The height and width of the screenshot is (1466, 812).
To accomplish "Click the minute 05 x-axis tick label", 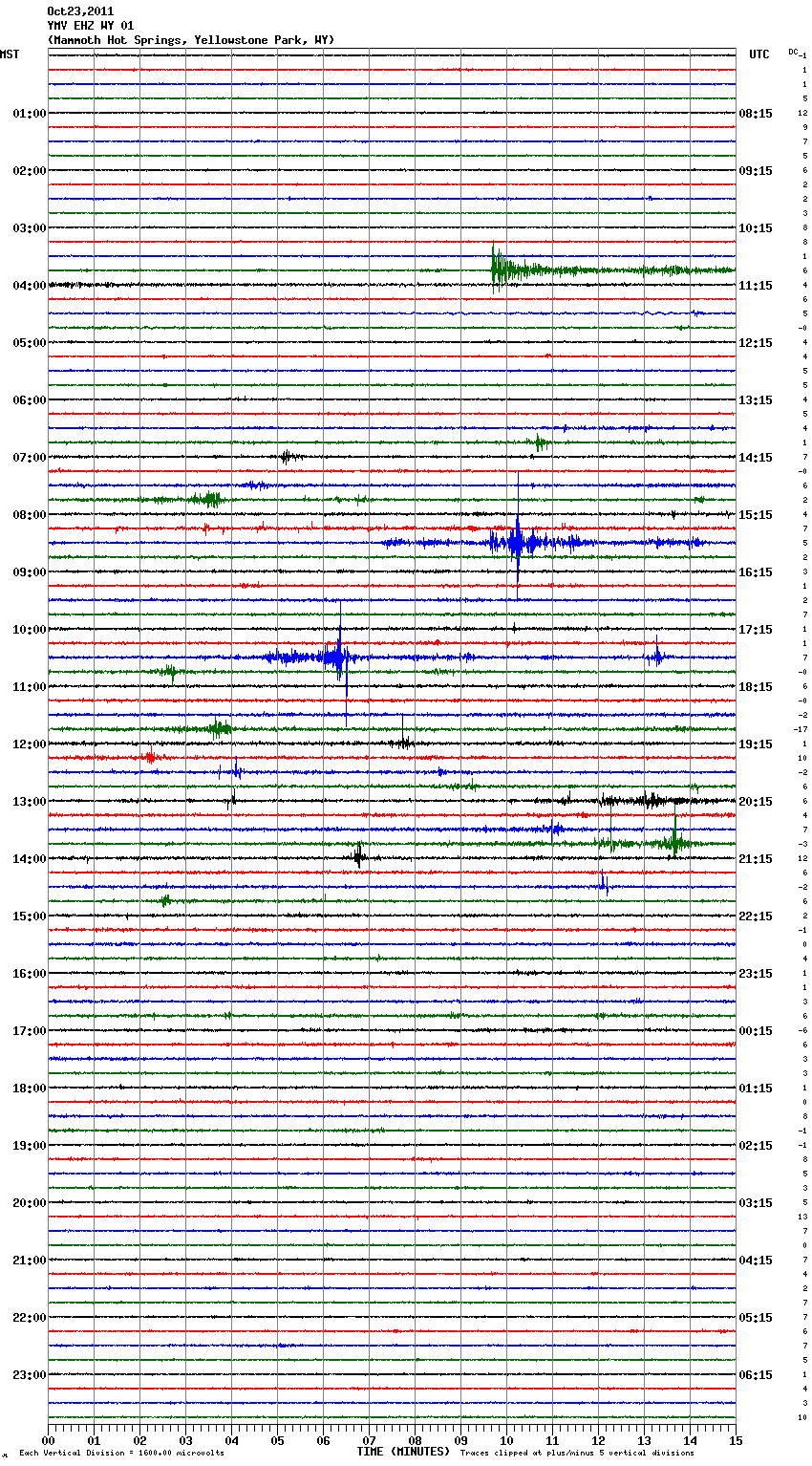I will click(x=277, y=1439).
